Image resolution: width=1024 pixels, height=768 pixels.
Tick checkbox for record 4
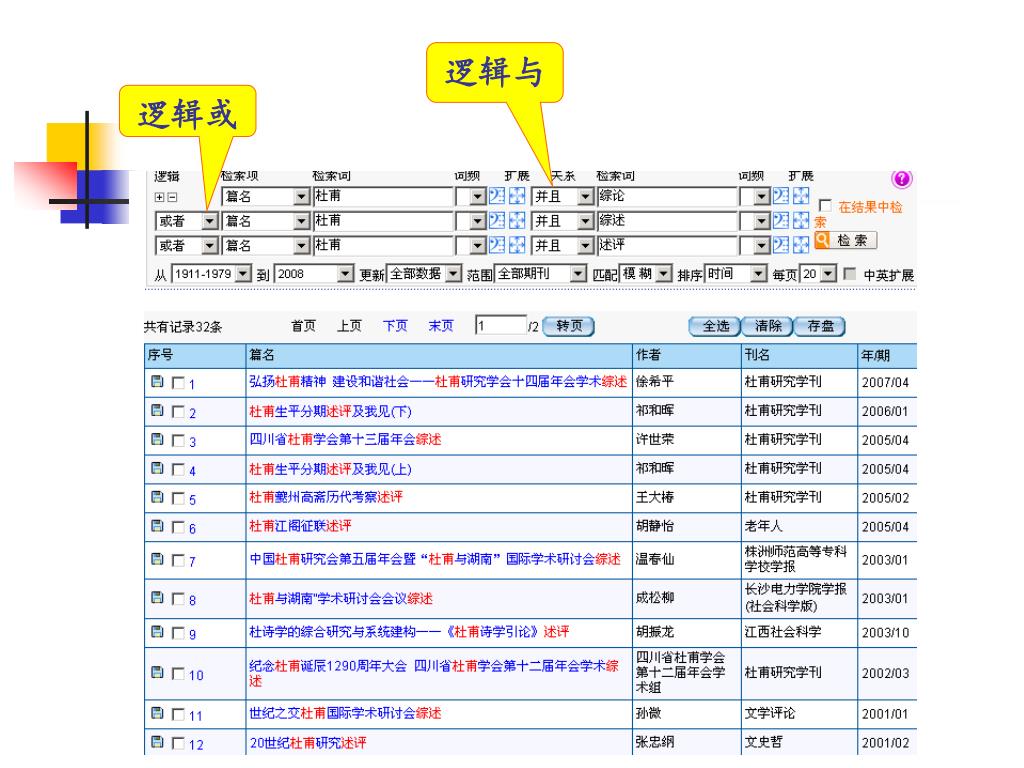[178, 470]
